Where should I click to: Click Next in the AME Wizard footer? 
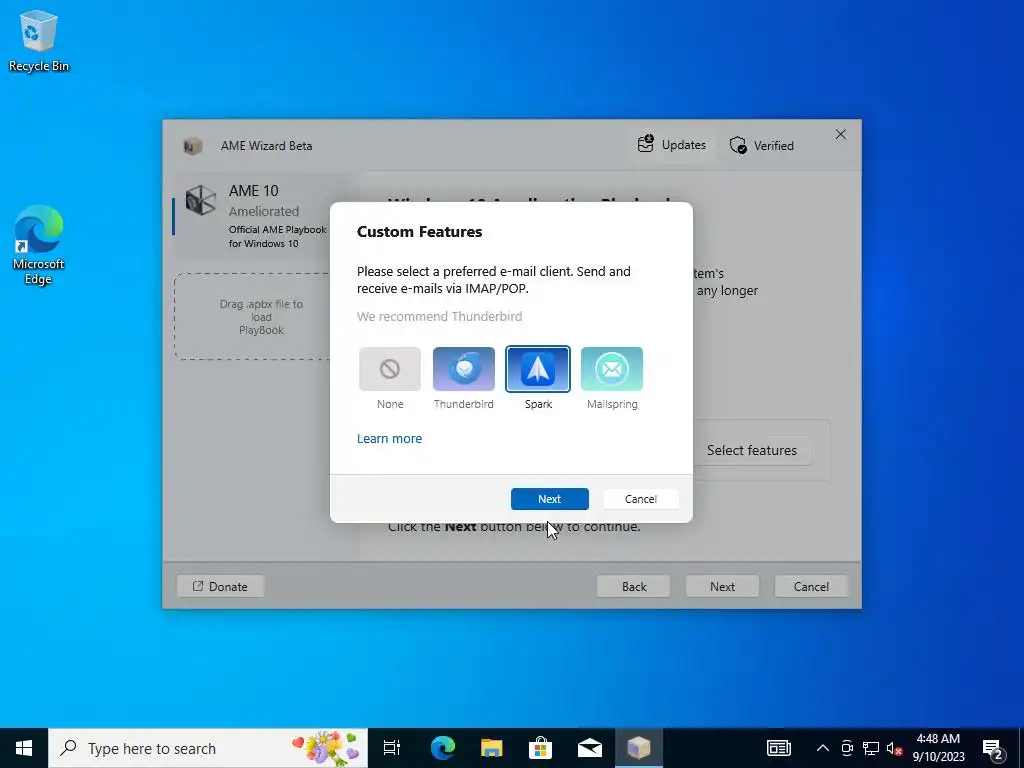(x=722, y=586)
